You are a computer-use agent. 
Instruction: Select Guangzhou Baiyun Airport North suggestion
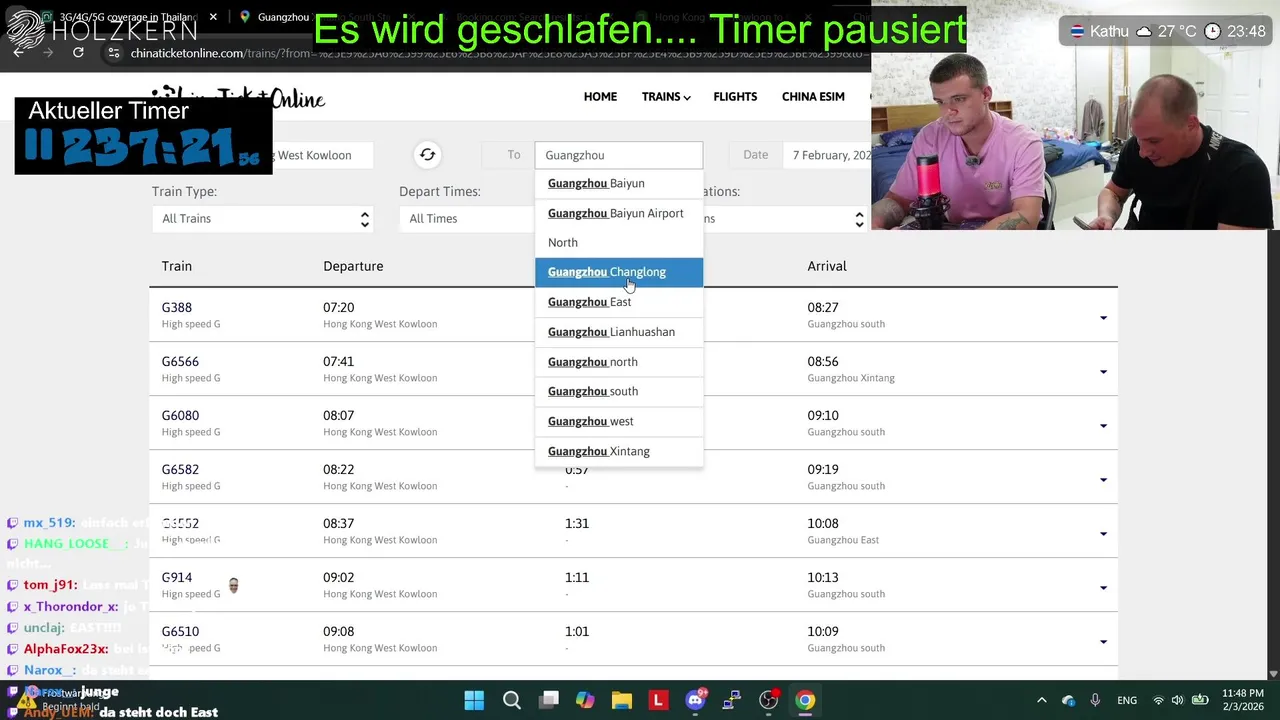point(619,228)
